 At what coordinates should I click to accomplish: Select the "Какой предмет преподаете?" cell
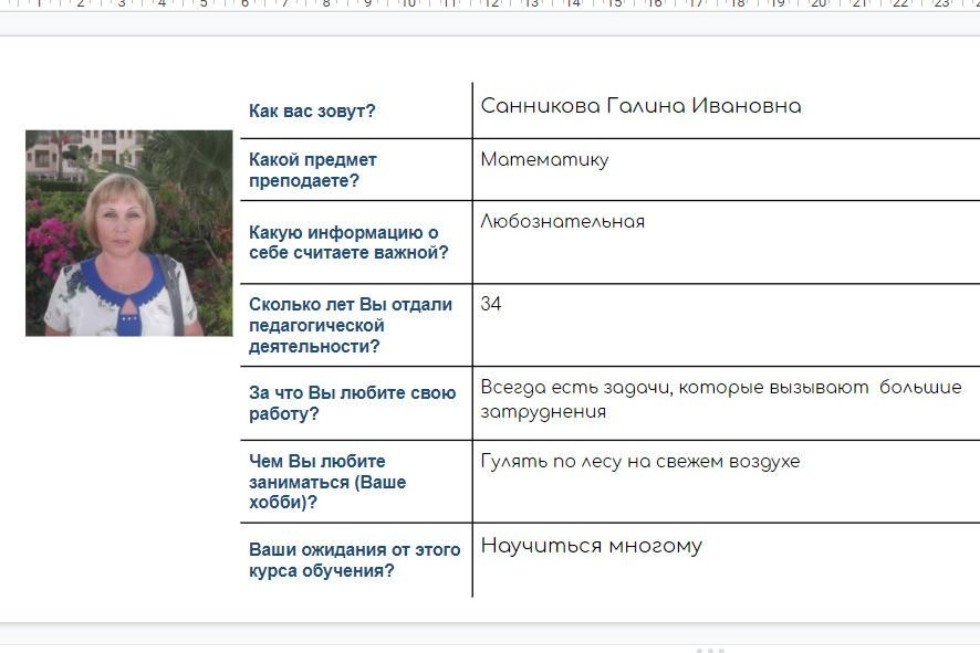point(312,170)
